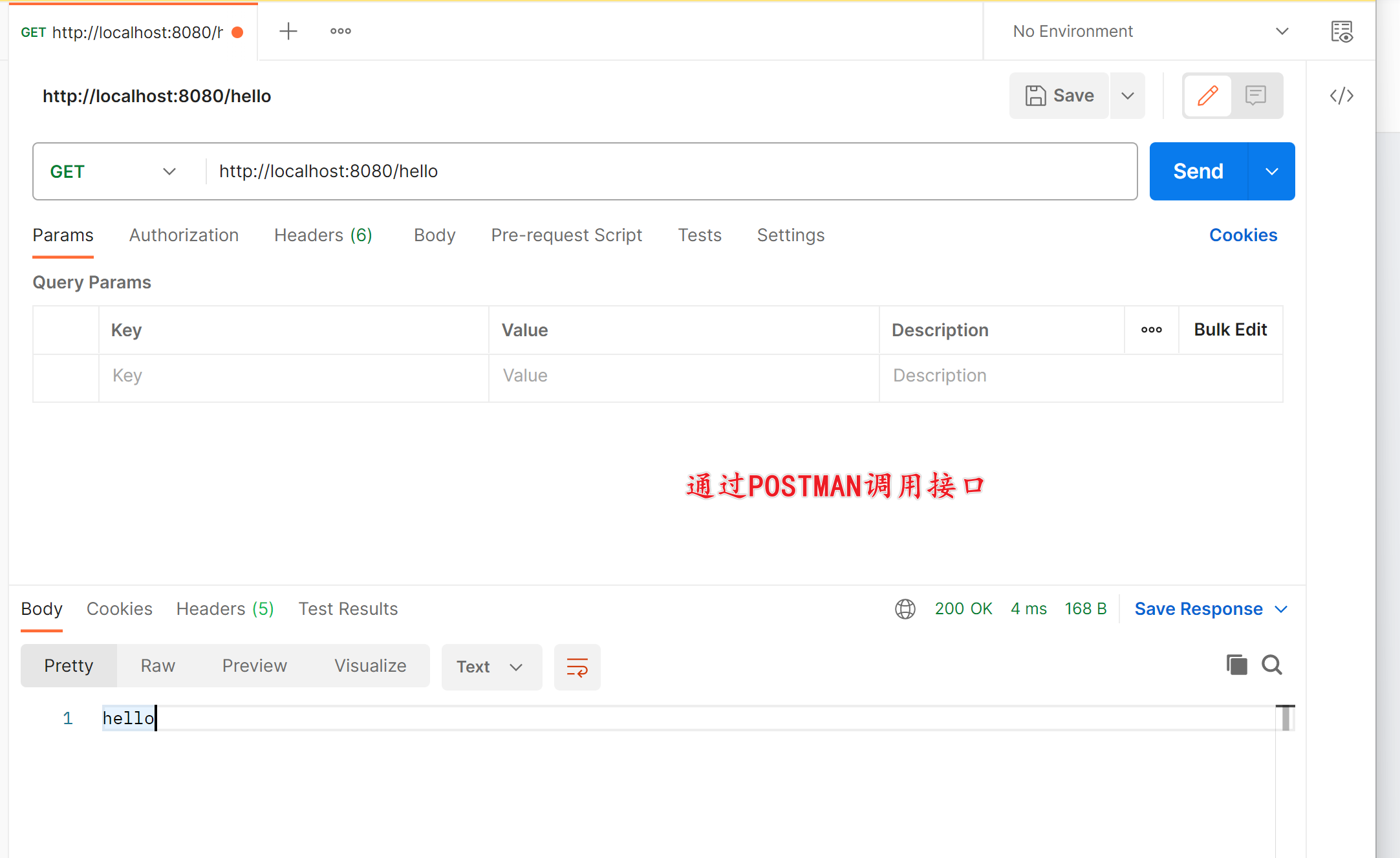
Task: Open the Pre-request Script tab
Action: 566,235
